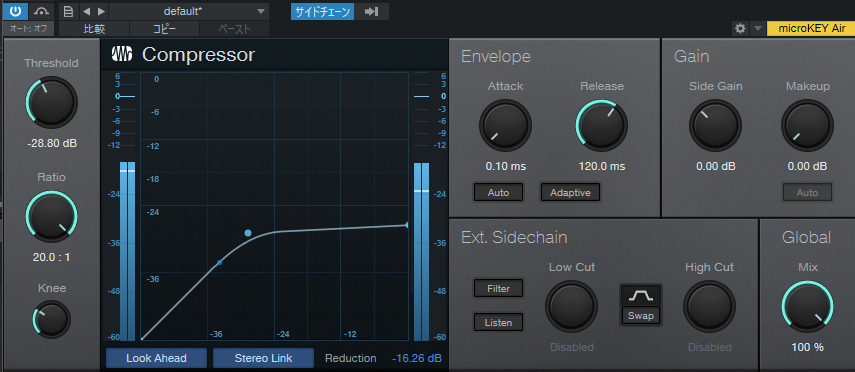Click the Global section title
This screenshot has height=372, width=855.
coord(806,237)
